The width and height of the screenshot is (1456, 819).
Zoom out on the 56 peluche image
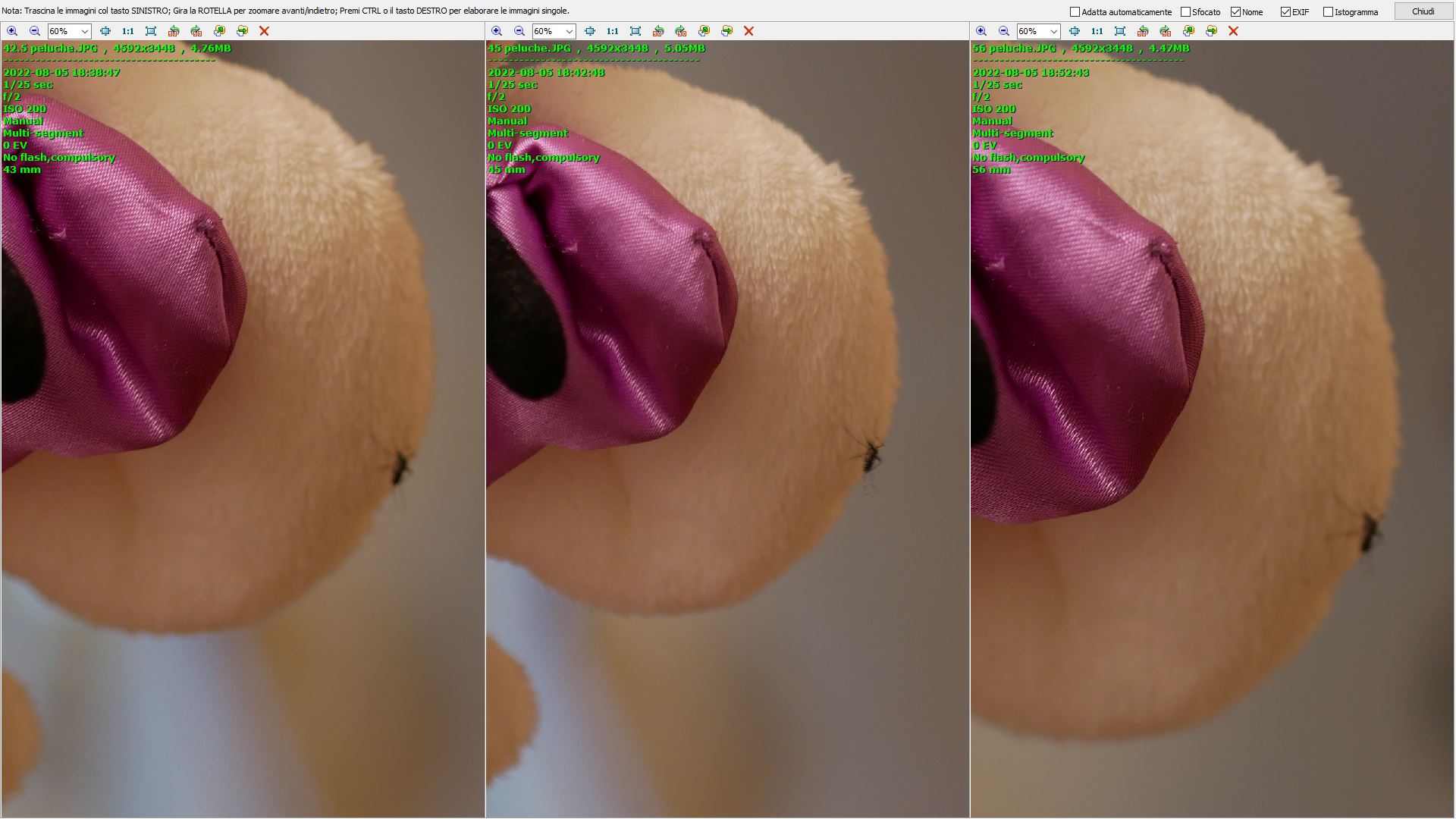(1004, 31)
